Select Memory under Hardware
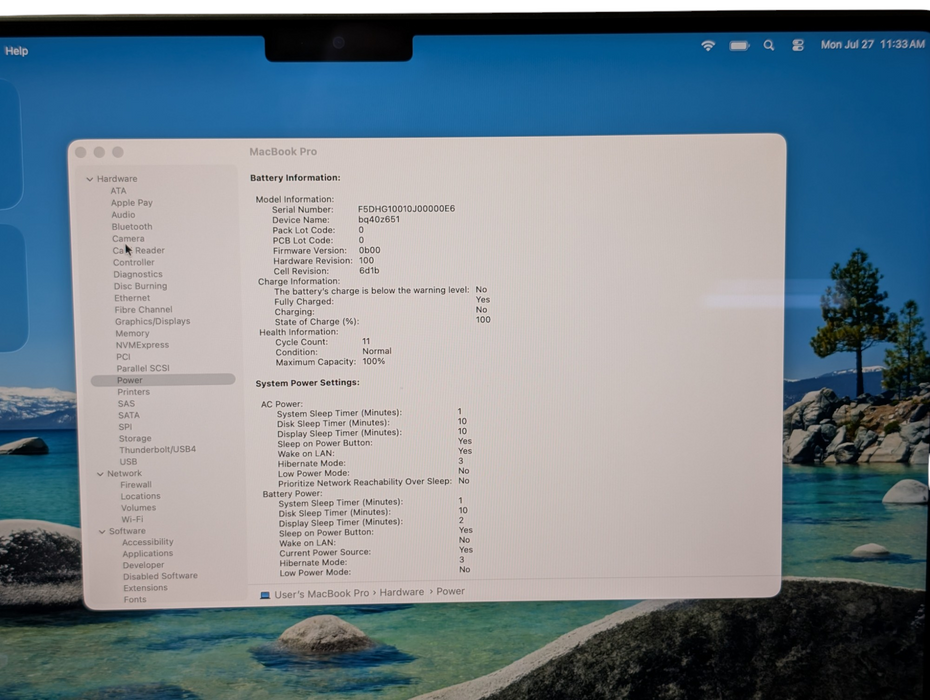 (132, 333)
